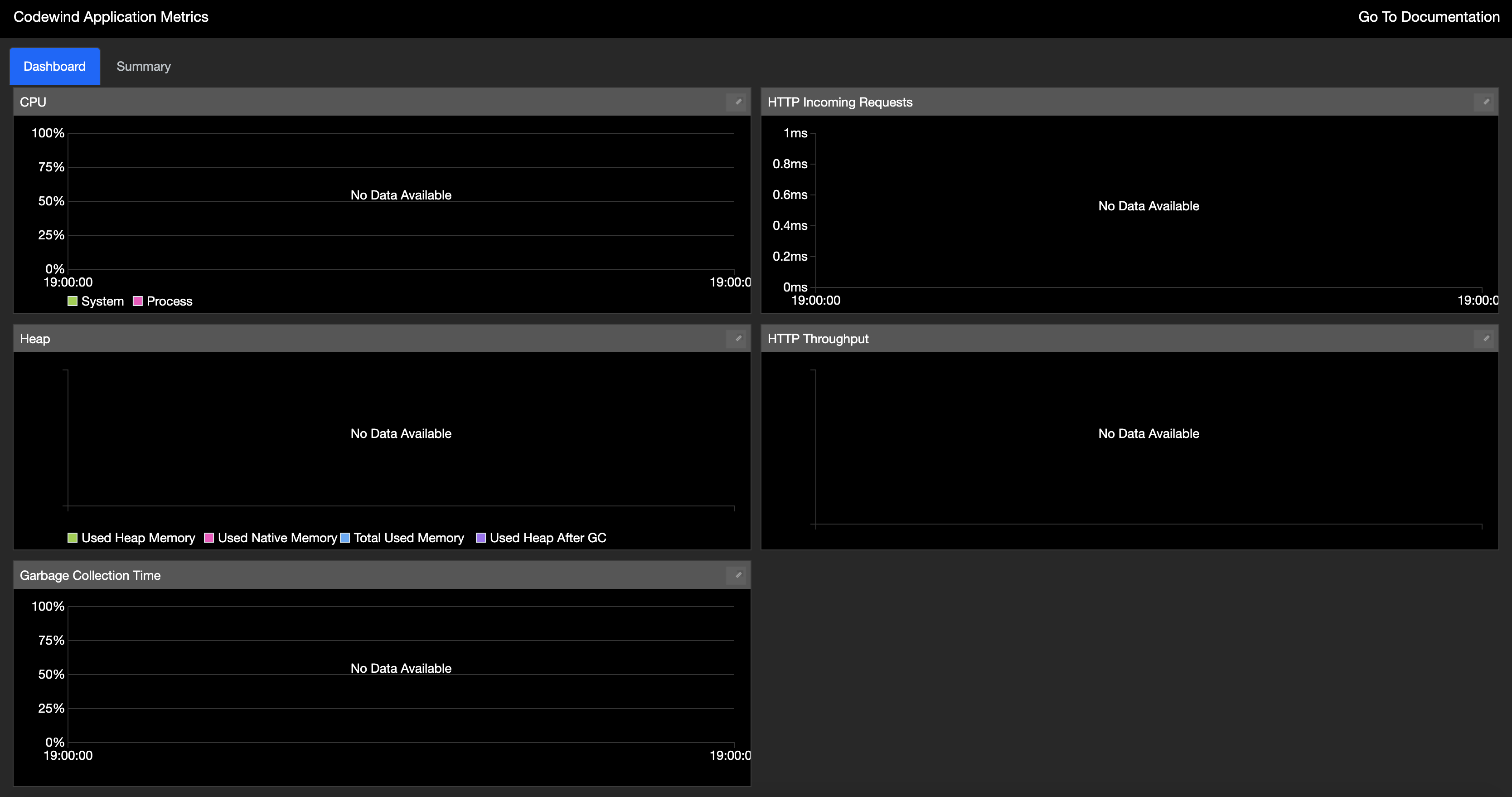Screen dimensions: 1512x797
Task: Edit the HTTP Throughput chart
Action: coord(1486,338)
